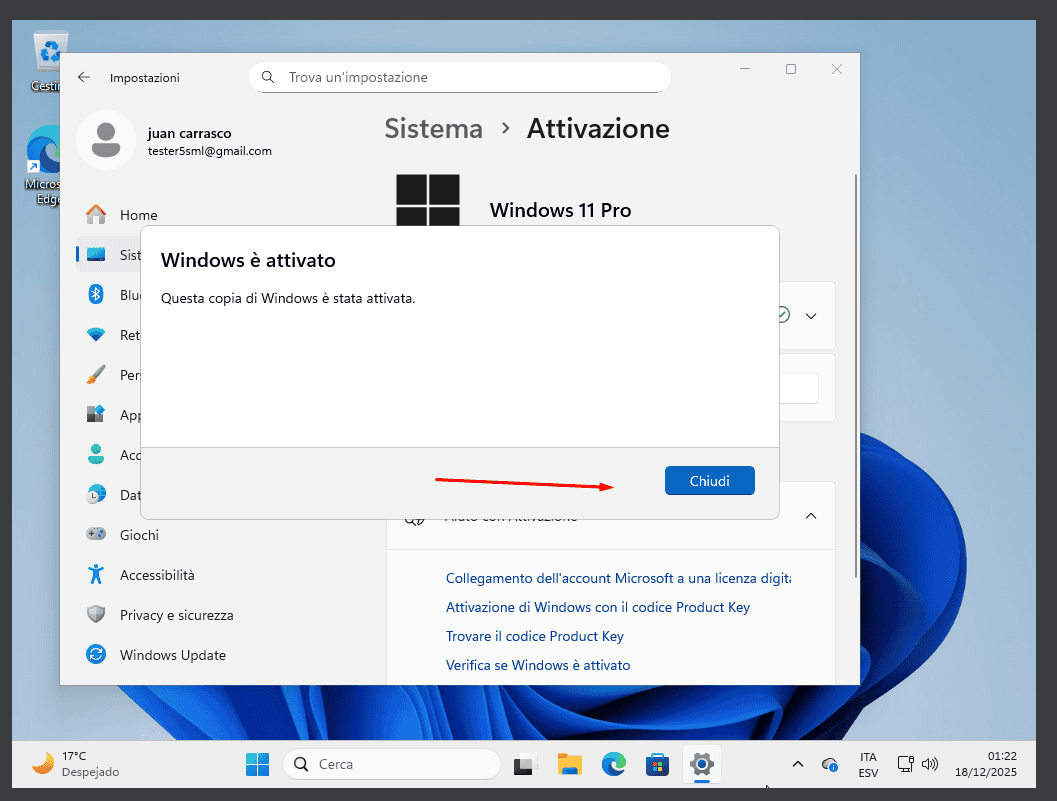Click the back arrow in Settings
Screen dimensions: 1057x801
[83, 77]
